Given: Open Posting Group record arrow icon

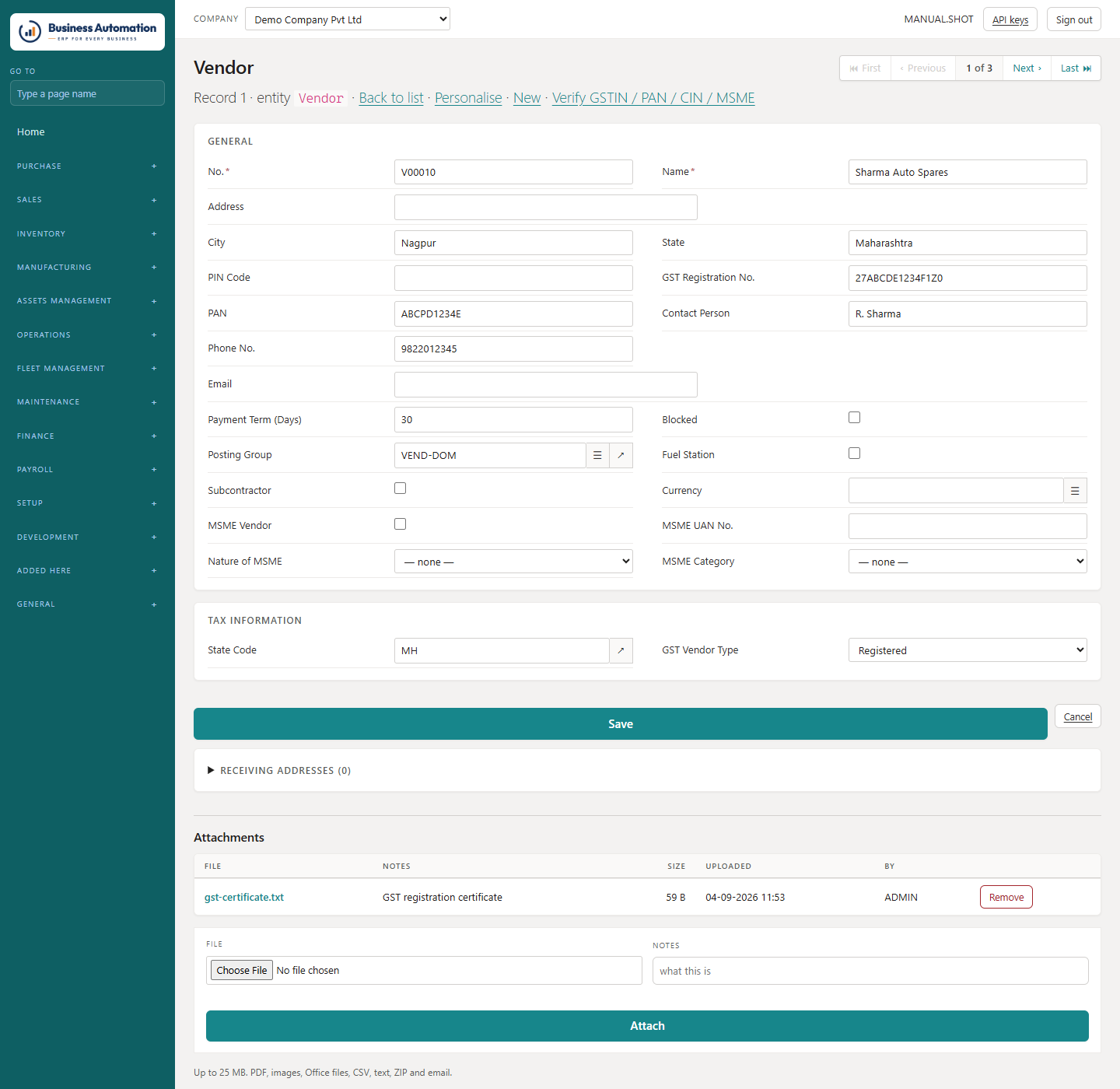Looking at the screenshot, I should (x=621, y=455).
